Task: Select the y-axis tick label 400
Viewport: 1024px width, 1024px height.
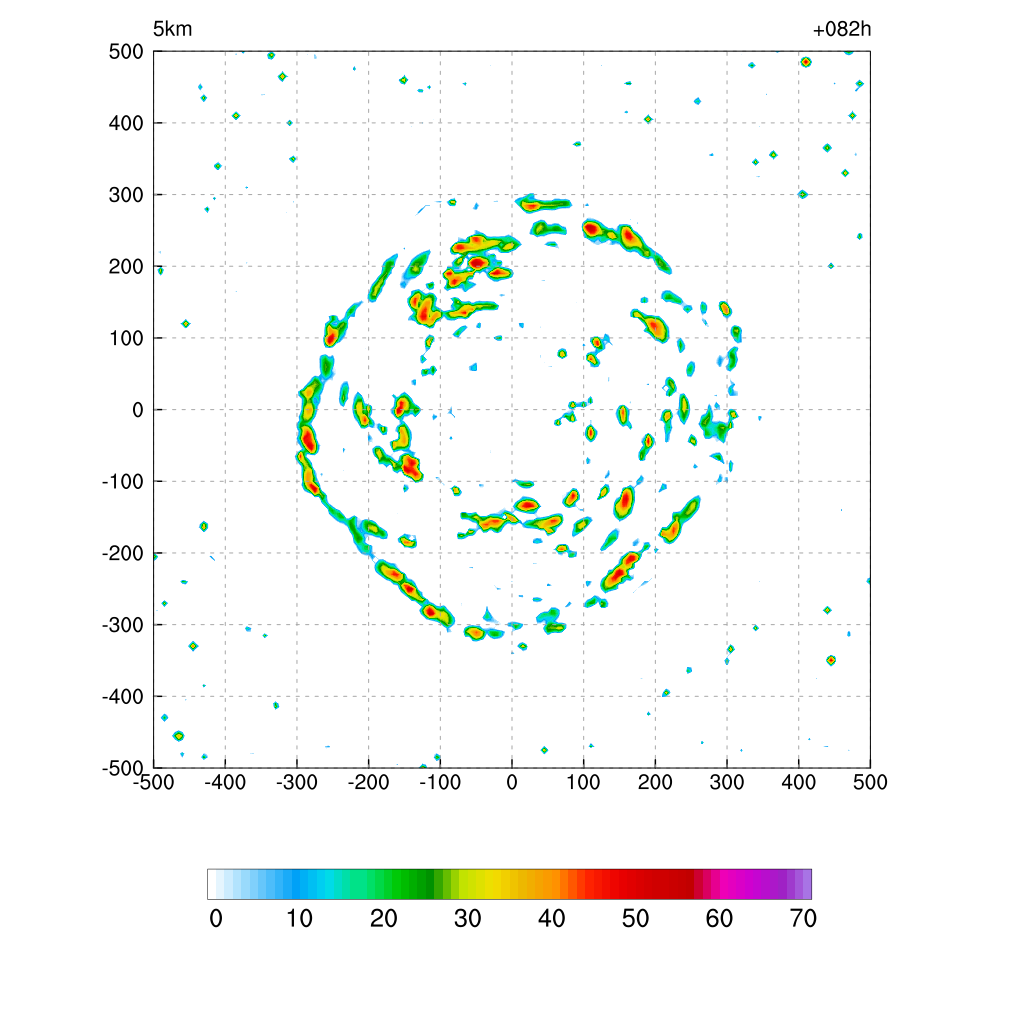Action: (x=126, y=123)
